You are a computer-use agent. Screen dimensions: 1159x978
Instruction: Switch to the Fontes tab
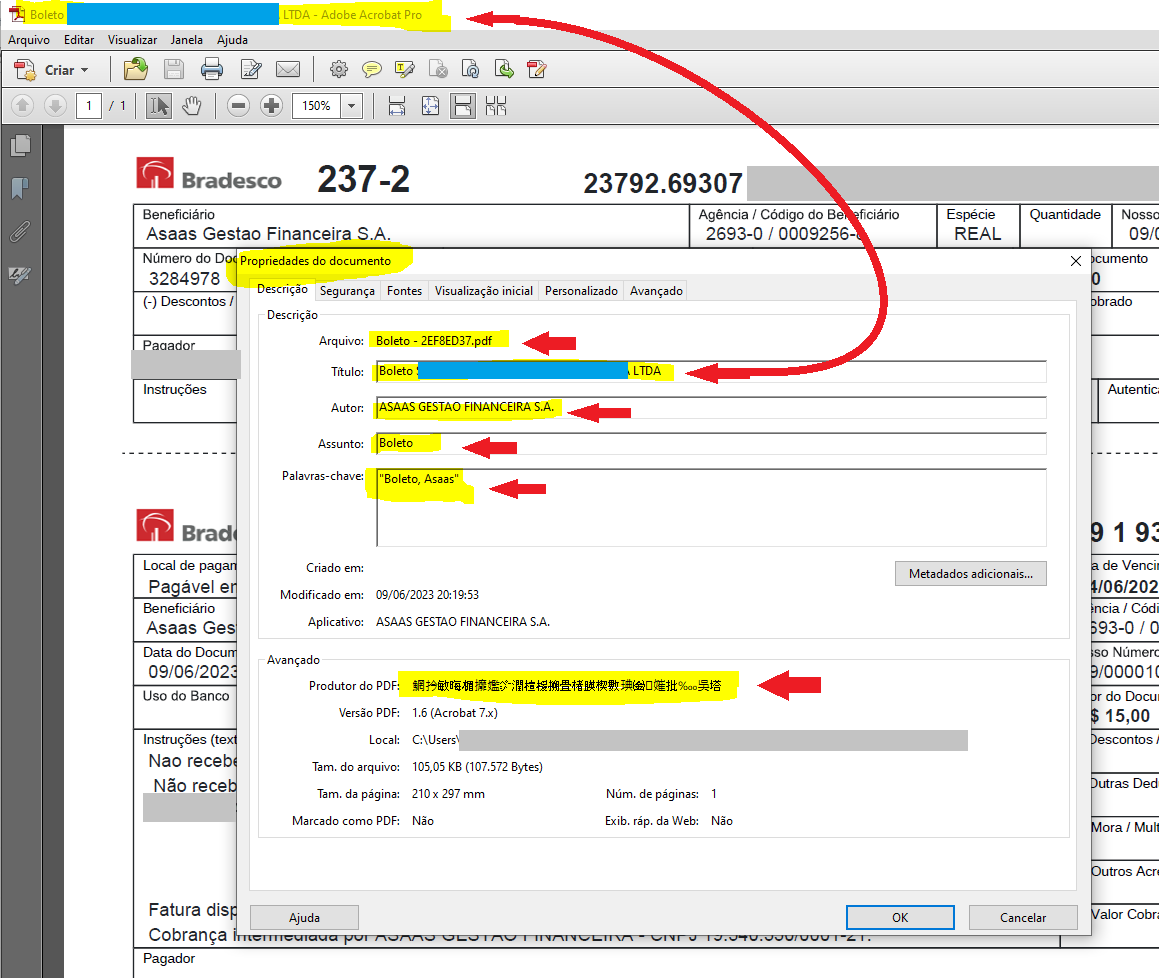click(x=404, y=291)
